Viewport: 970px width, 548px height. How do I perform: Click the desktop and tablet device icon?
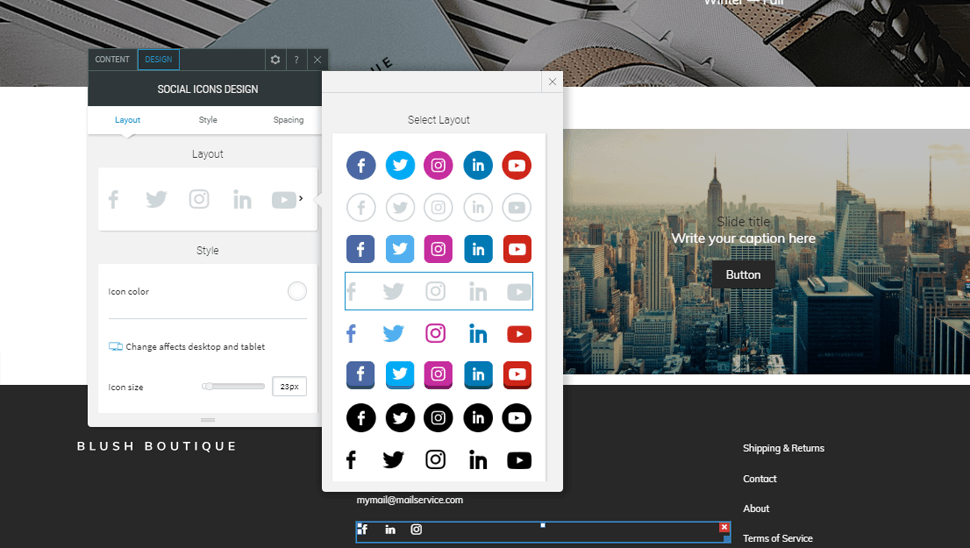pyautogui.click(x=116, y=346)
